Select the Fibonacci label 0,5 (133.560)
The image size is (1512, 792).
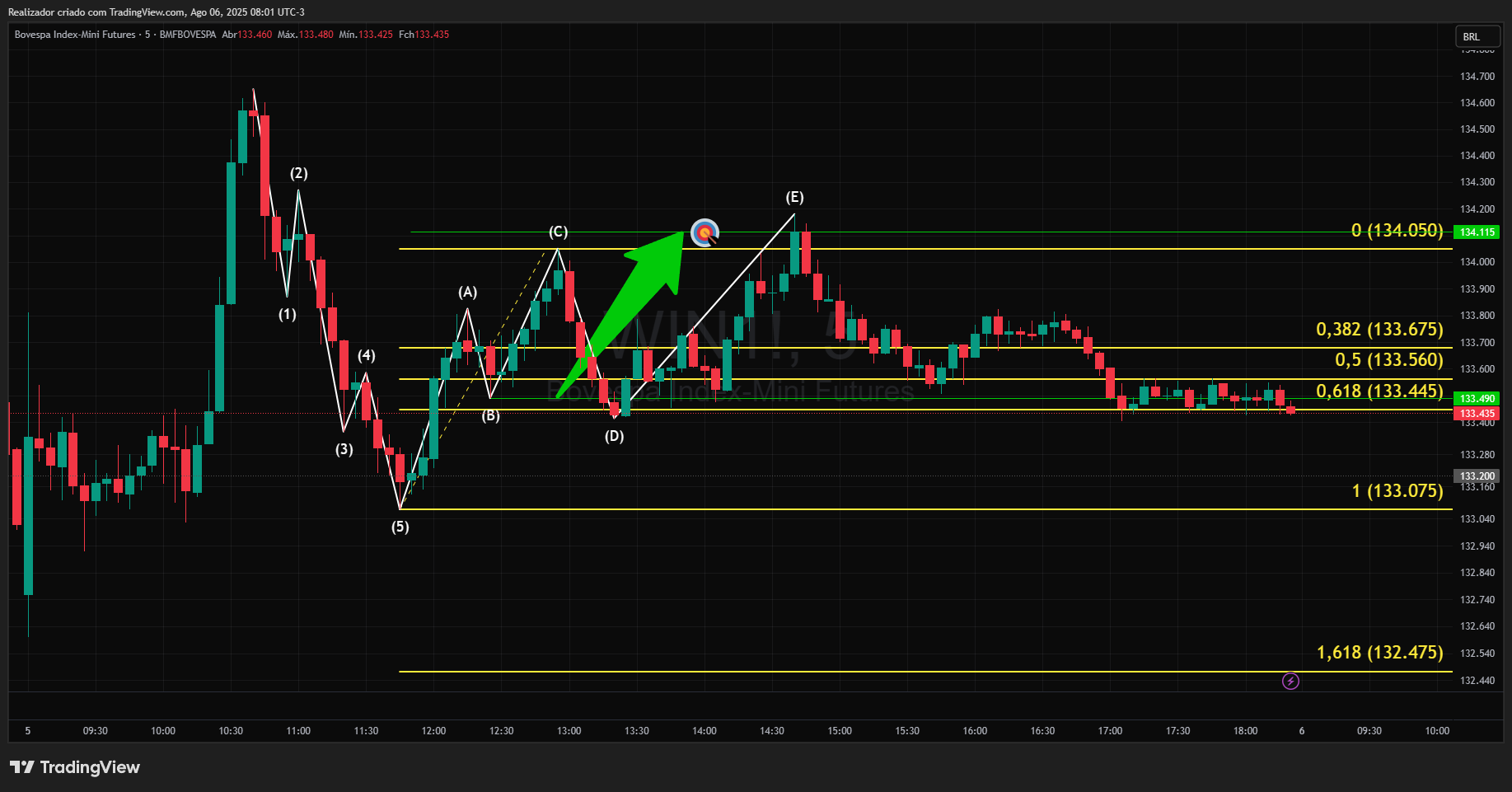[1389, 360]
